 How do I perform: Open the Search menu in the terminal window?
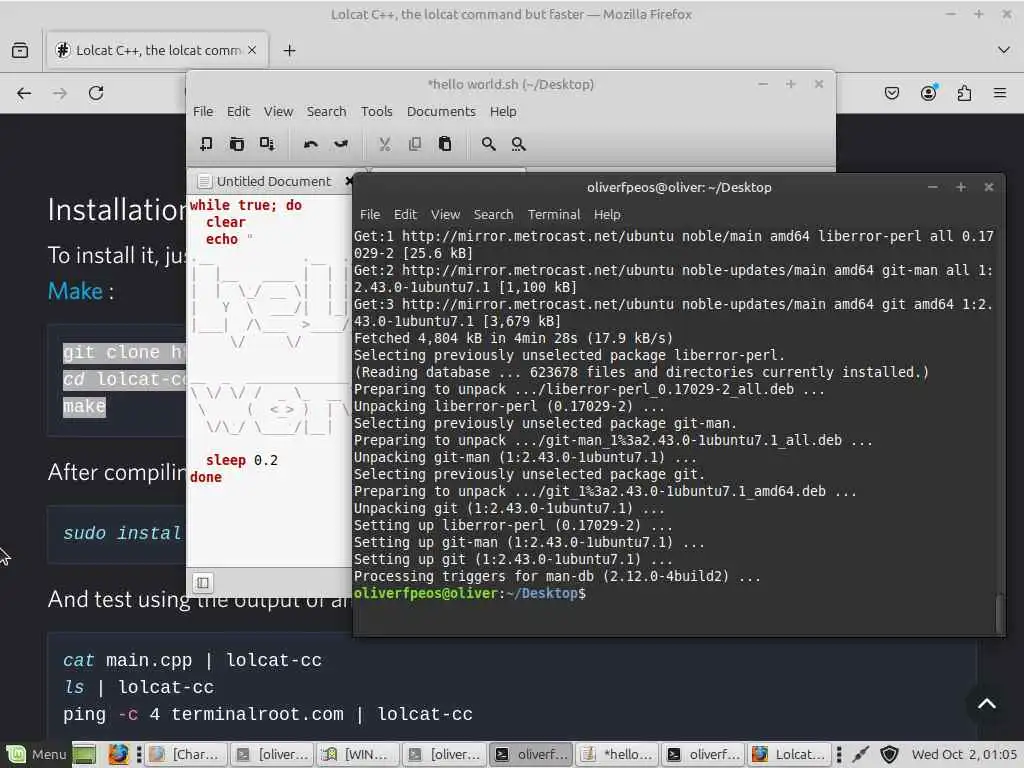(x=493, y=214)
